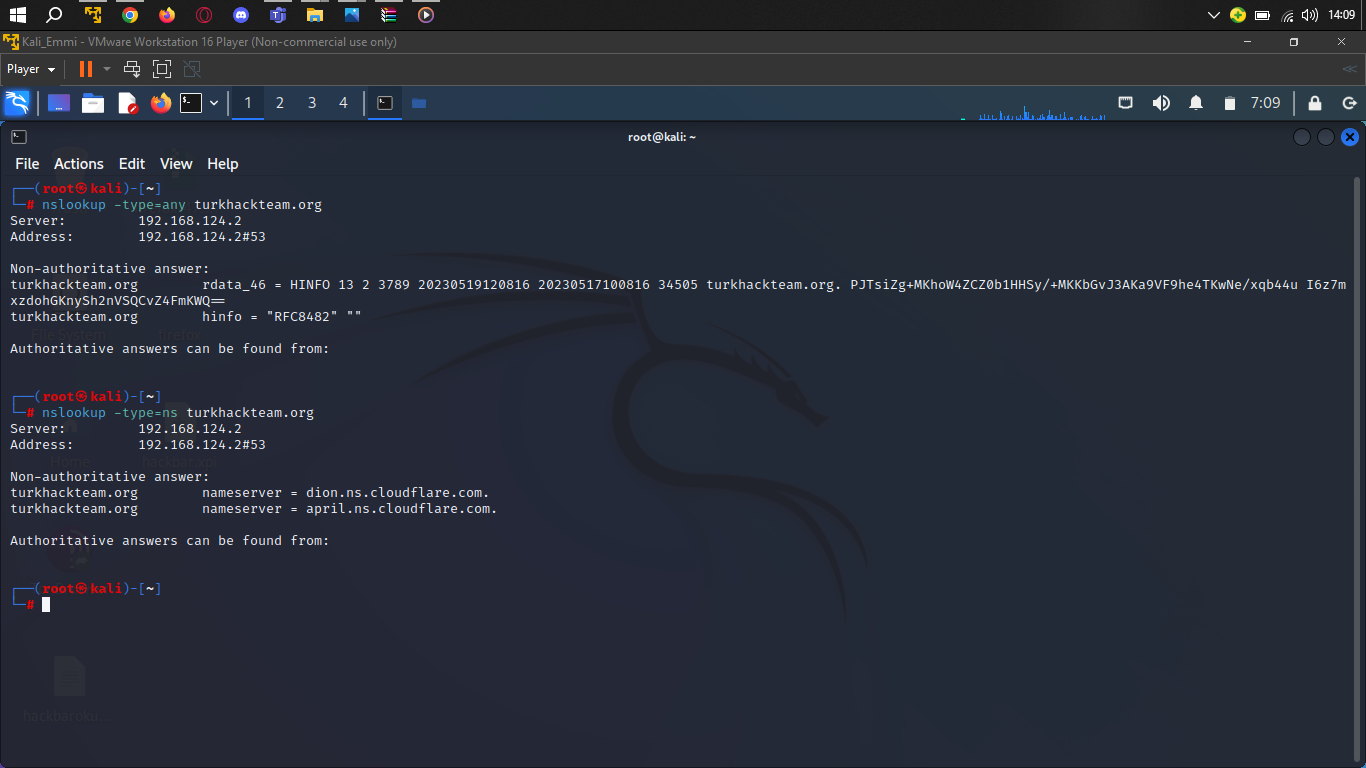
Task: Open VMware Player from Windows taskbar
Action: [93, 15]
